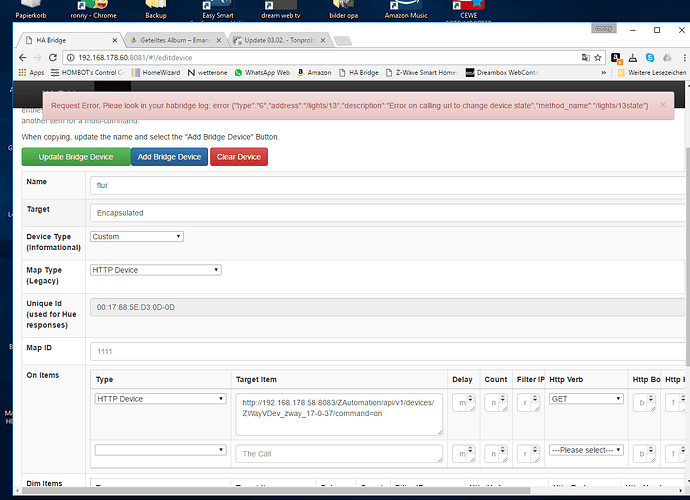Viewport: 690px width, 500px height.
Task: Dismiss the red request error banner
Action: point(663,105)
